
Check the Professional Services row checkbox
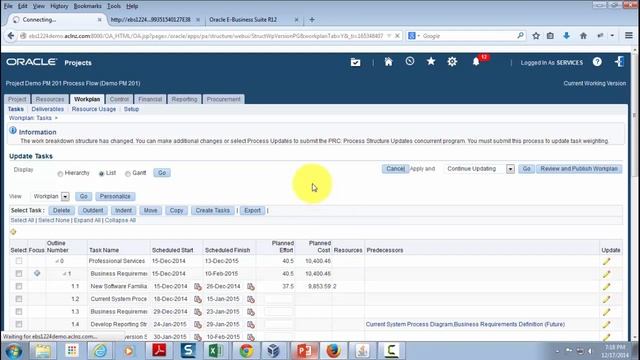(x=19, y=261)
